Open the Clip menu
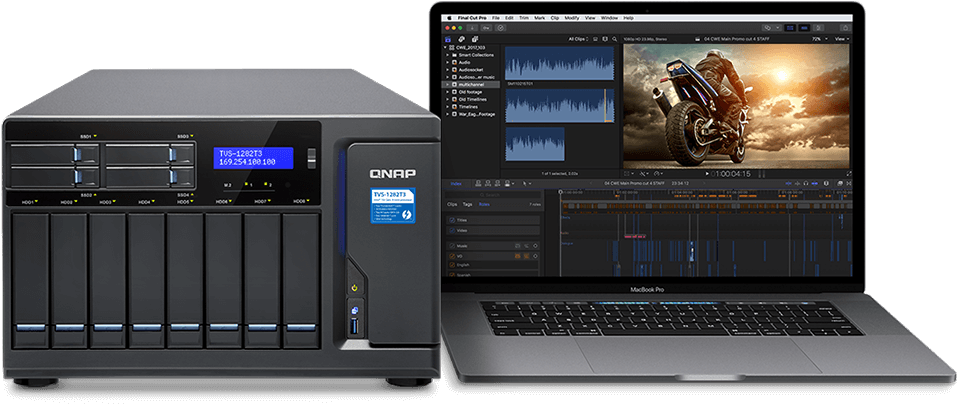The height and width of the screenshot is (404, 957). tap(555, 18)
